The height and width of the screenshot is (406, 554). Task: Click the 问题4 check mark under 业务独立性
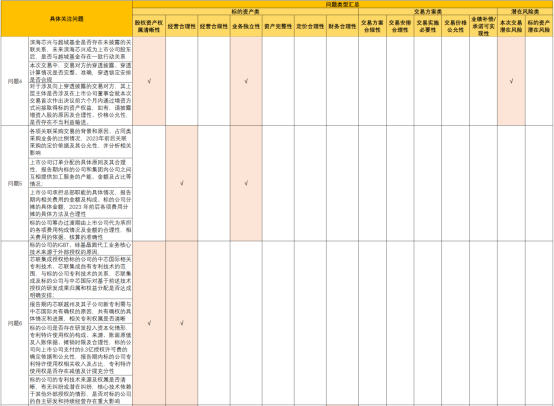click(246, 81)
